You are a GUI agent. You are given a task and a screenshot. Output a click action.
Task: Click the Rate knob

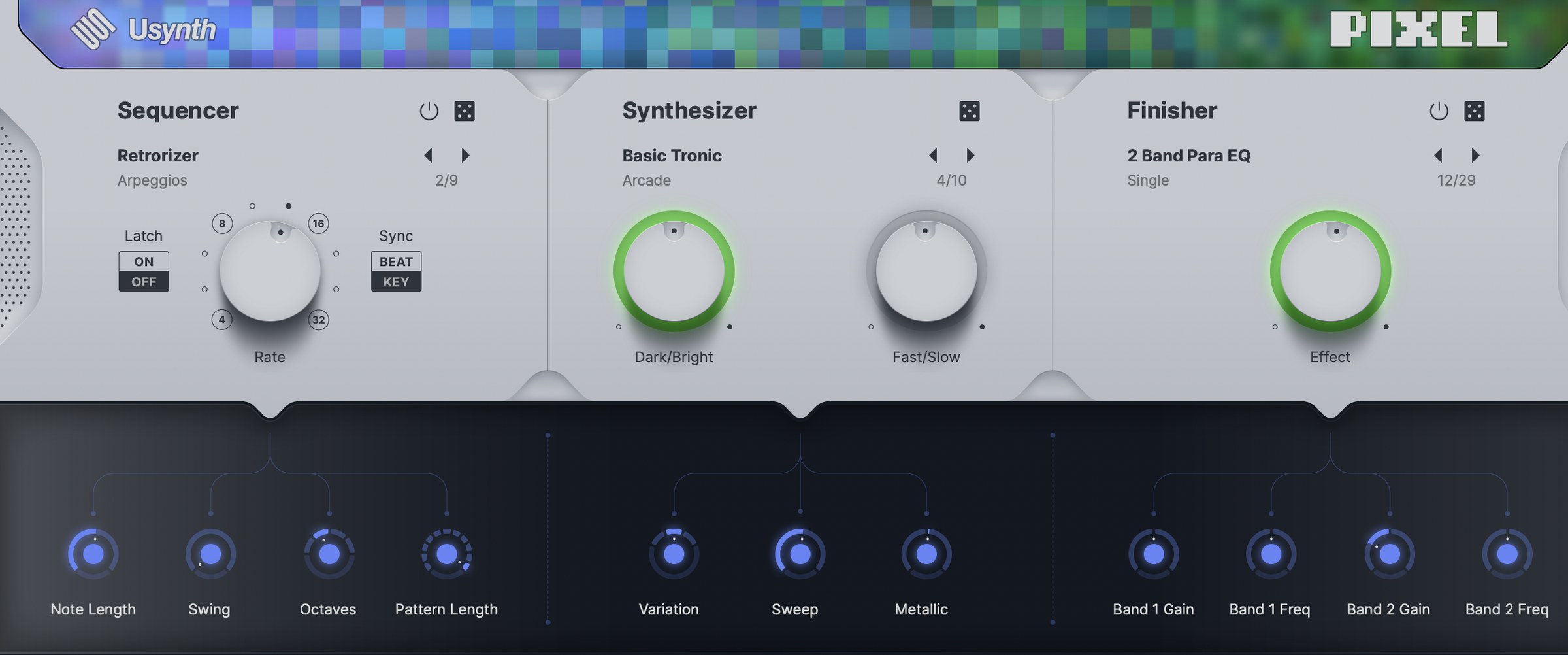pos(270,271)
